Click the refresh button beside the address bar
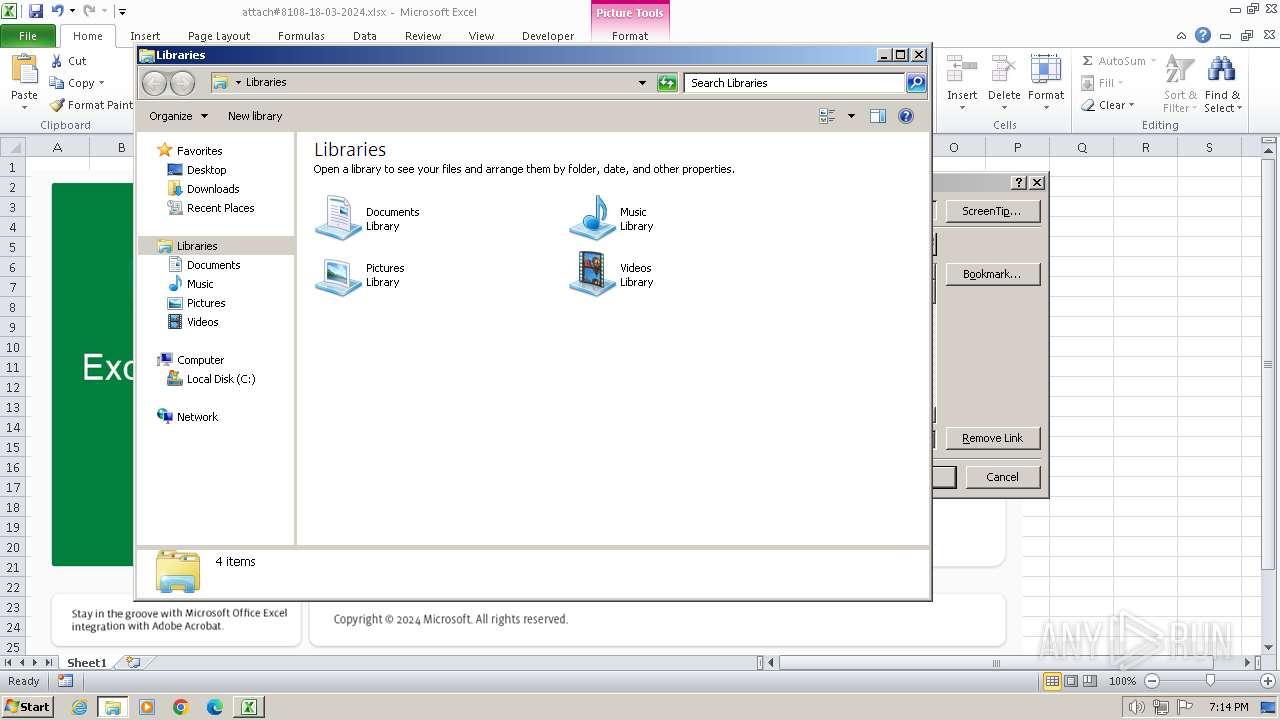Screen dimensions: 1280x720 667,83
